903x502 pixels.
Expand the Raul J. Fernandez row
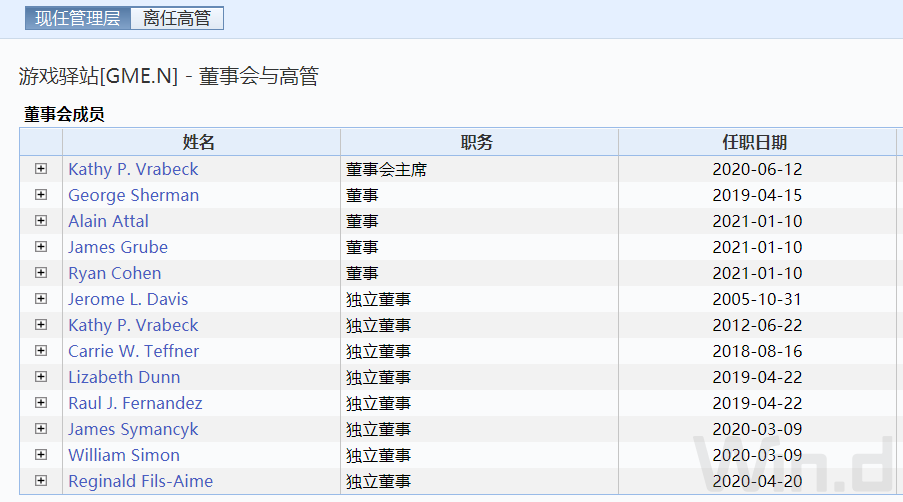coord(41,402)
